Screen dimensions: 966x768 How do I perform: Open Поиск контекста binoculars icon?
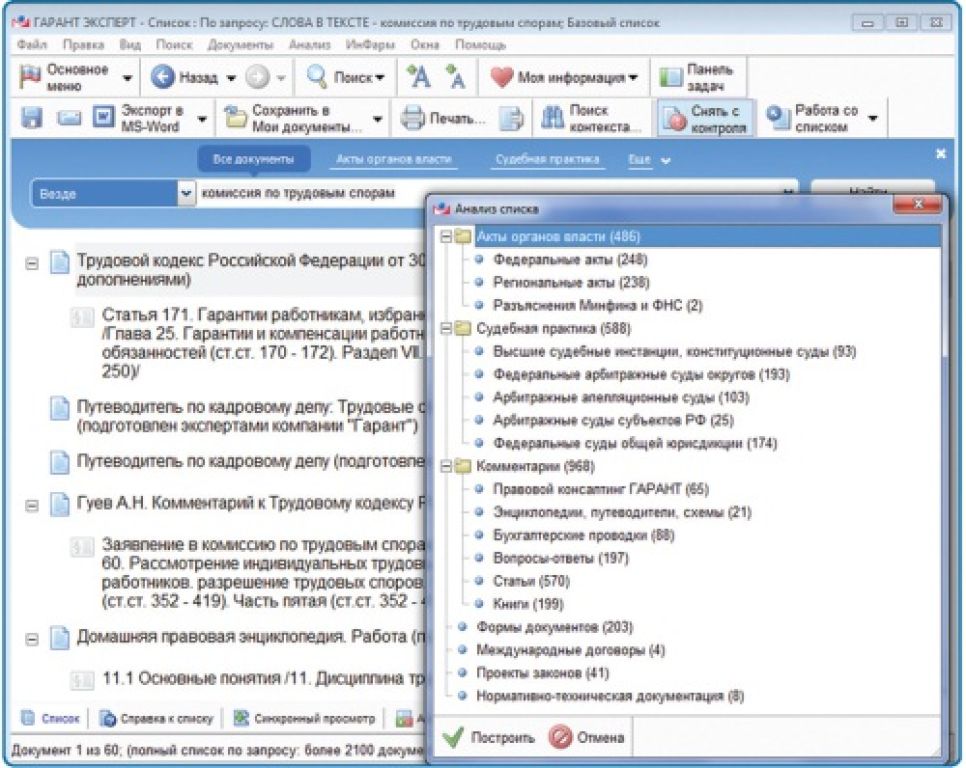pos(553,118)
